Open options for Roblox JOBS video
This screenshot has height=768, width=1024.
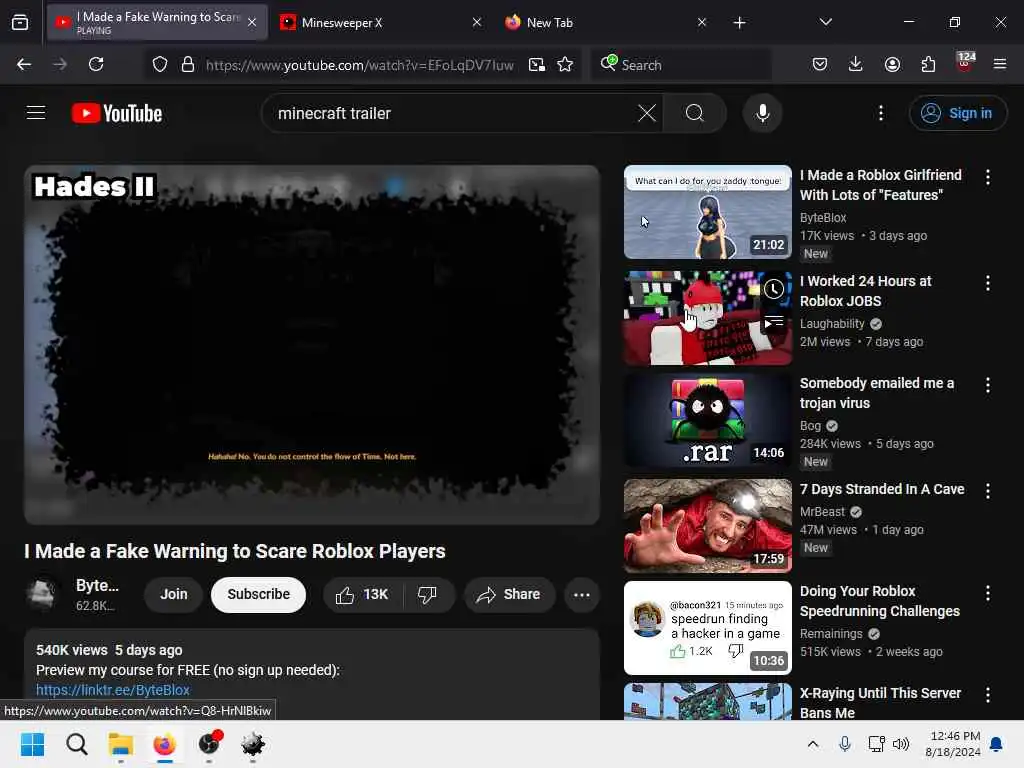point(987,283)
